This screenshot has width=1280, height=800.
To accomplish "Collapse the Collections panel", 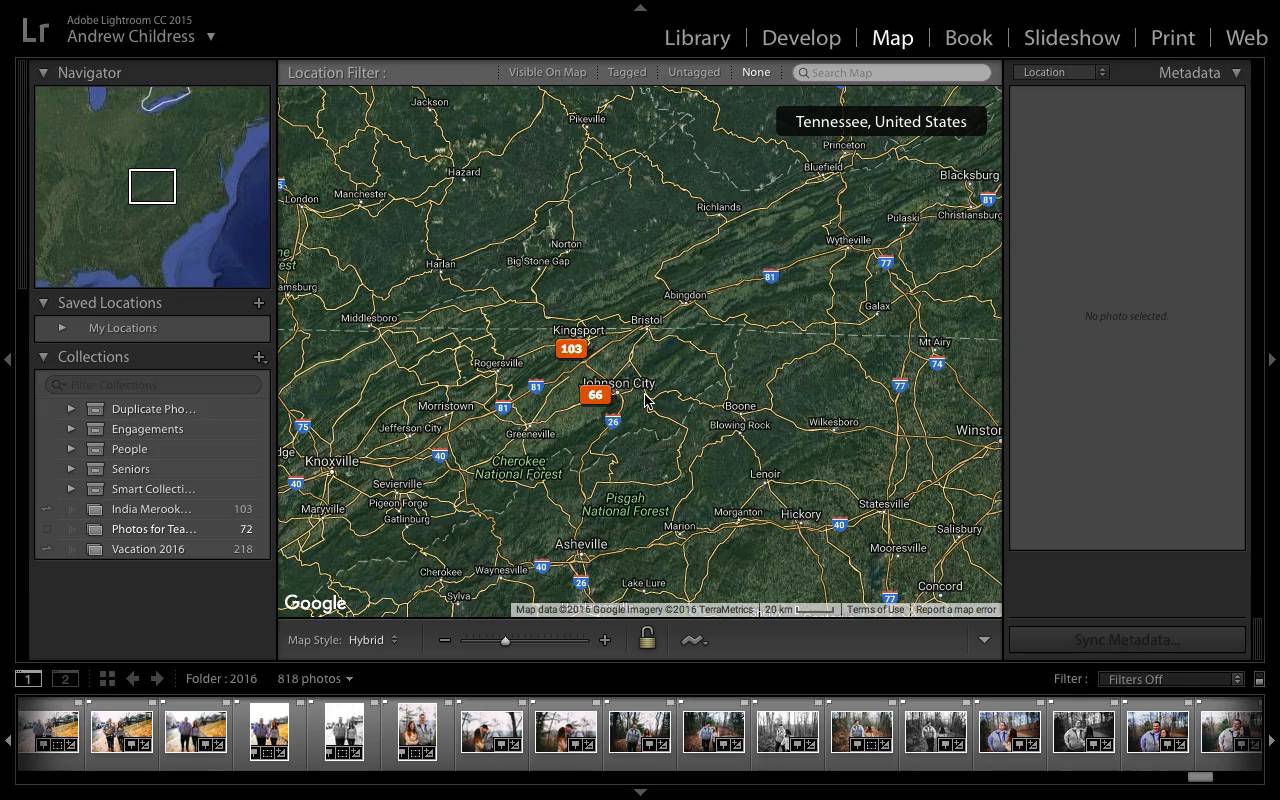I will point(44,357).
